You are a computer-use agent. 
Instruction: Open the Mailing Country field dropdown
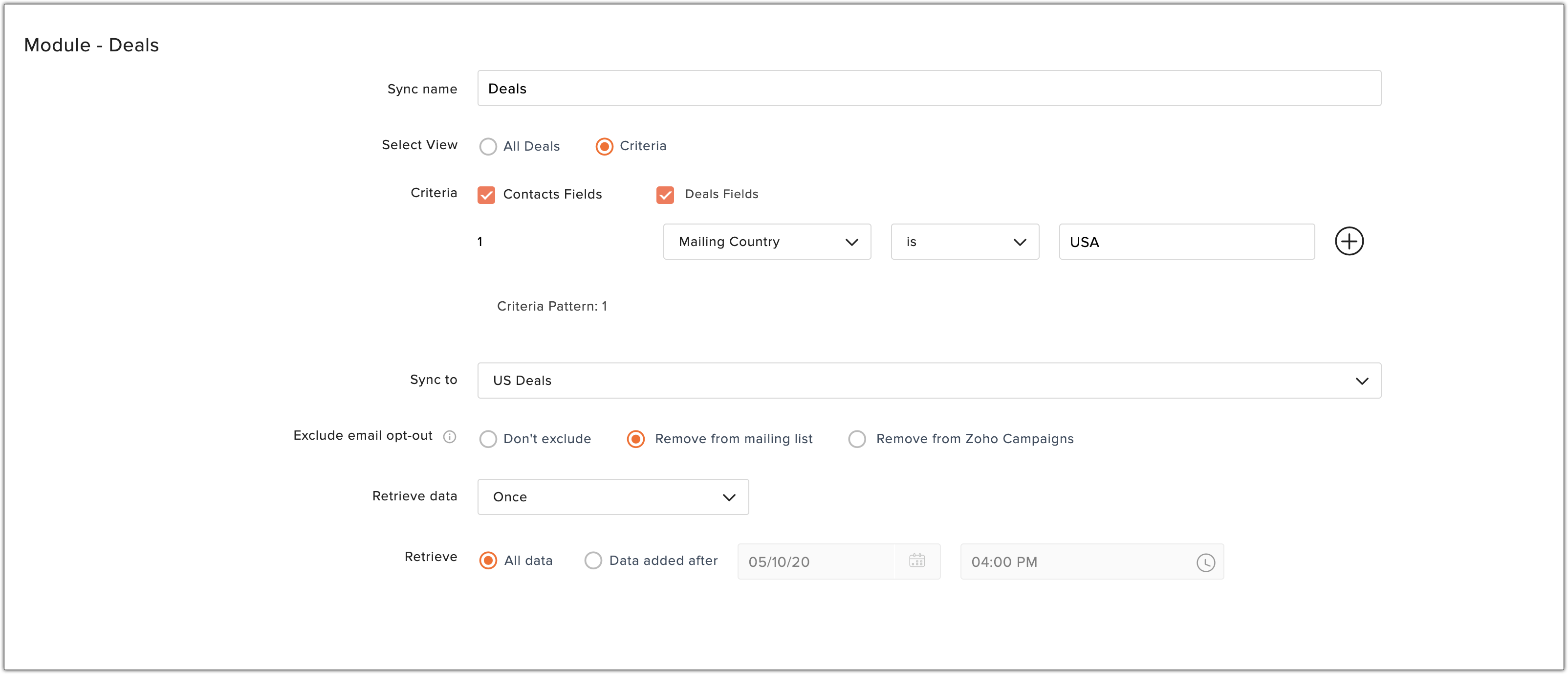[766, 242]
